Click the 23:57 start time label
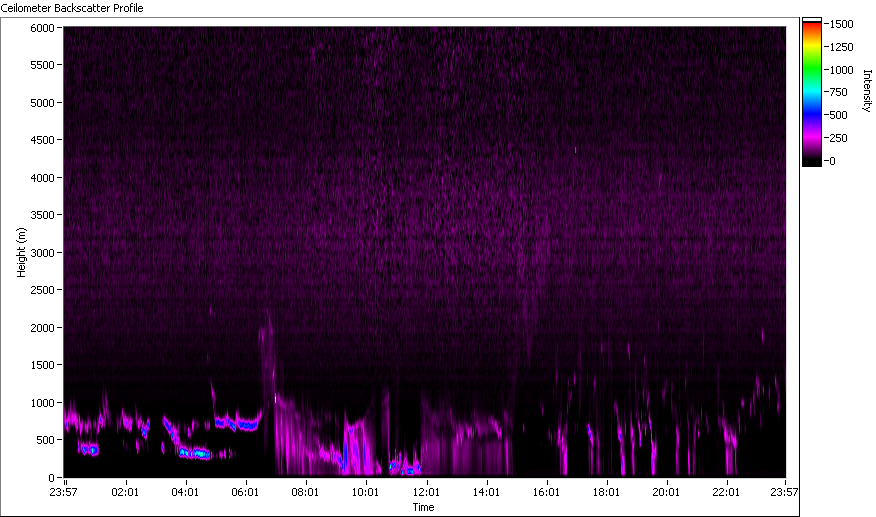The image size is (876, 517). pyautogui.click(x=63, y=492)
